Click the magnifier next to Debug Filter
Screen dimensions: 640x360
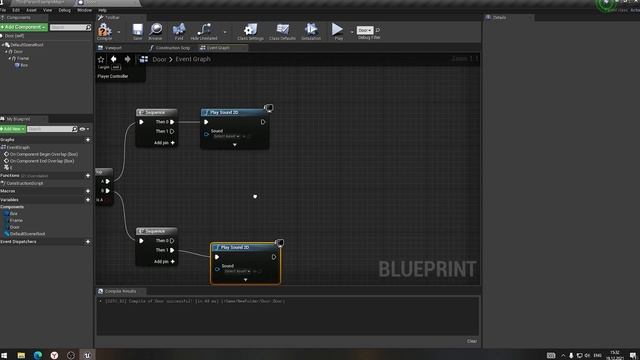pos(378,30)
